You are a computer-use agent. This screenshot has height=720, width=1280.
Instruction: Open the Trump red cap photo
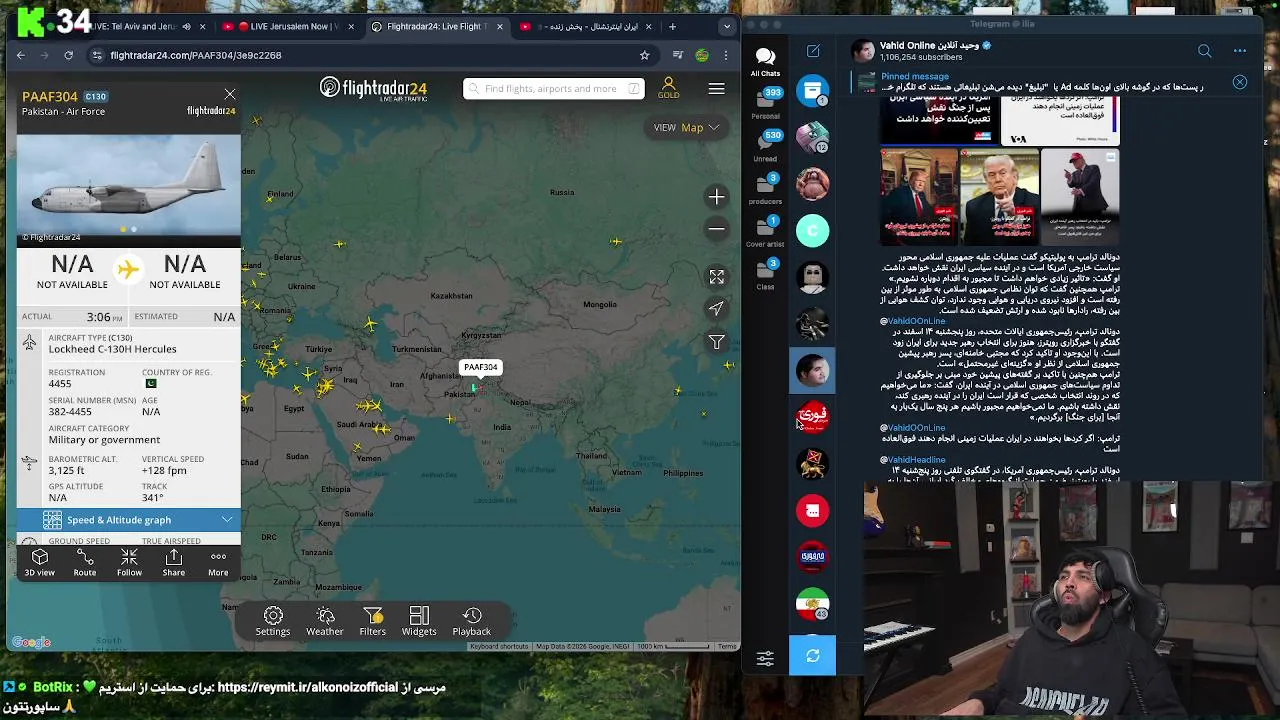coord(1080,197)
